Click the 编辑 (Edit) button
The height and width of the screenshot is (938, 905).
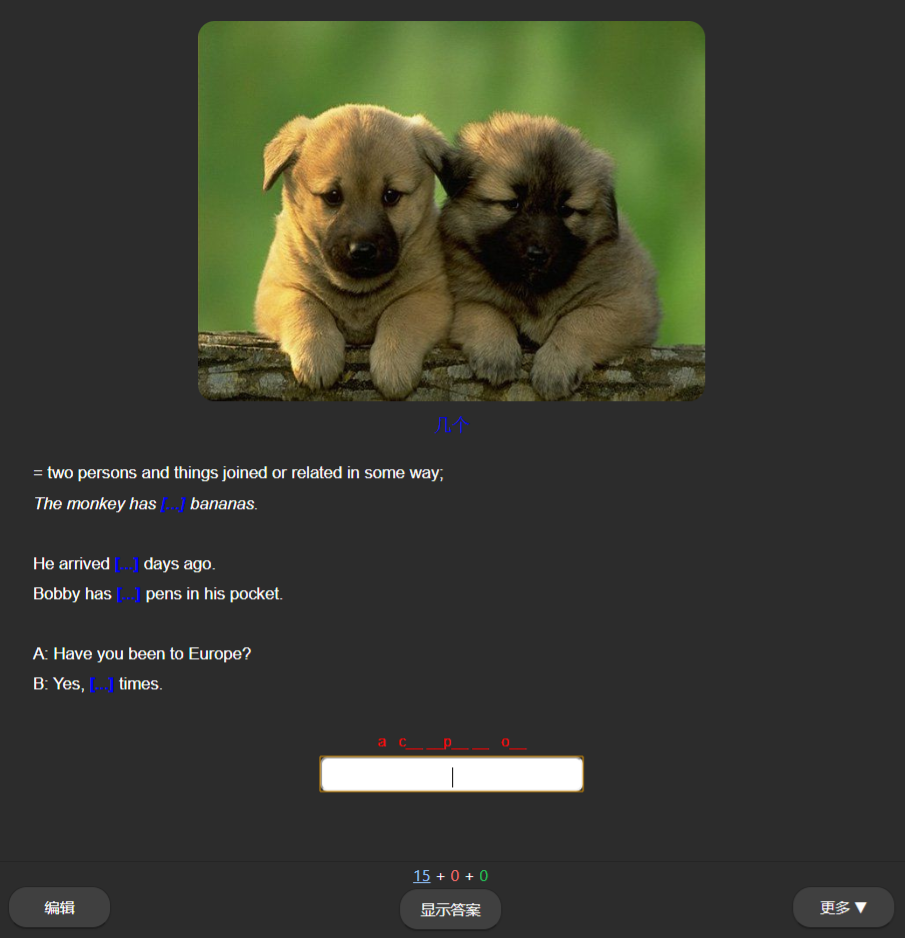pos(59,907)
